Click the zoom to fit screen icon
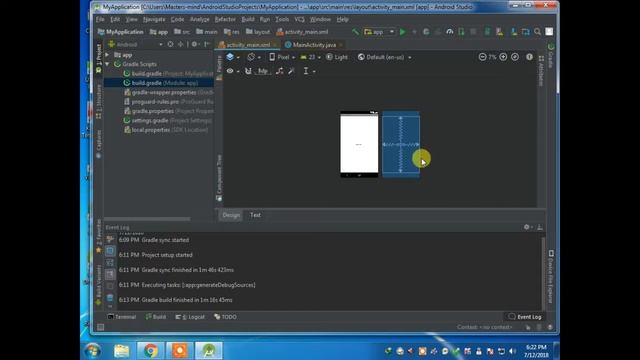Image resolution: width=640 pixels, height=360 pixels. (515, 57)
